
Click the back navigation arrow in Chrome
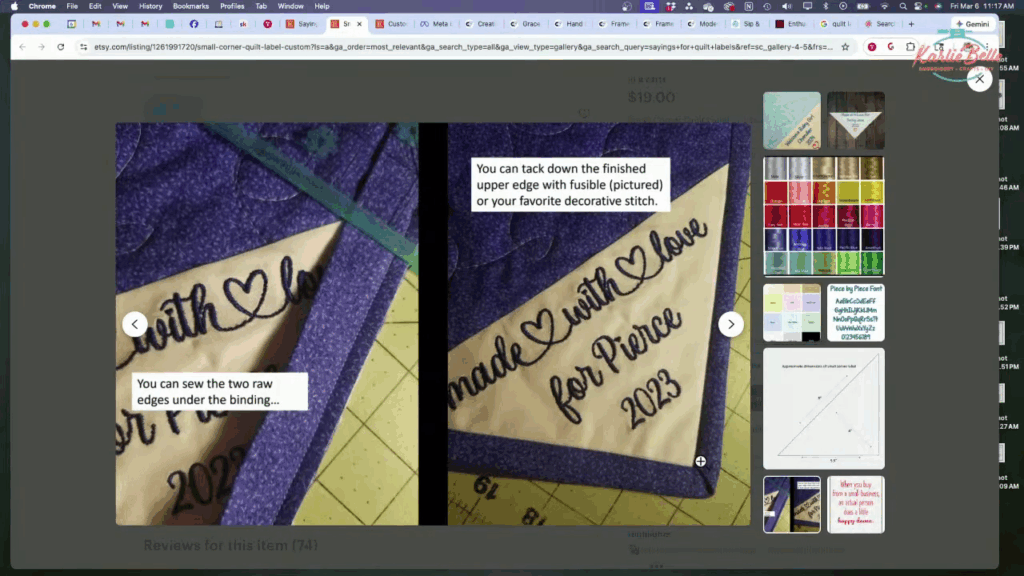tap(23, 47)
